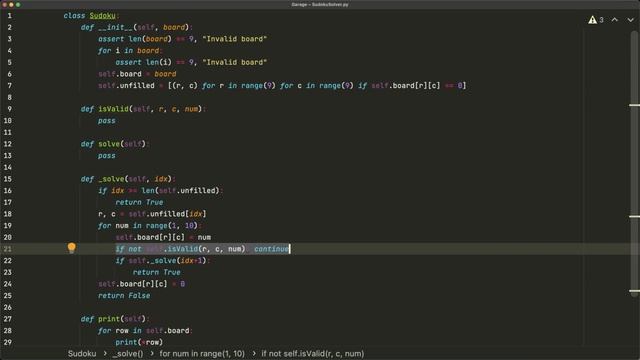Jump to previous highlighted problem arrow

click(615, 20)
